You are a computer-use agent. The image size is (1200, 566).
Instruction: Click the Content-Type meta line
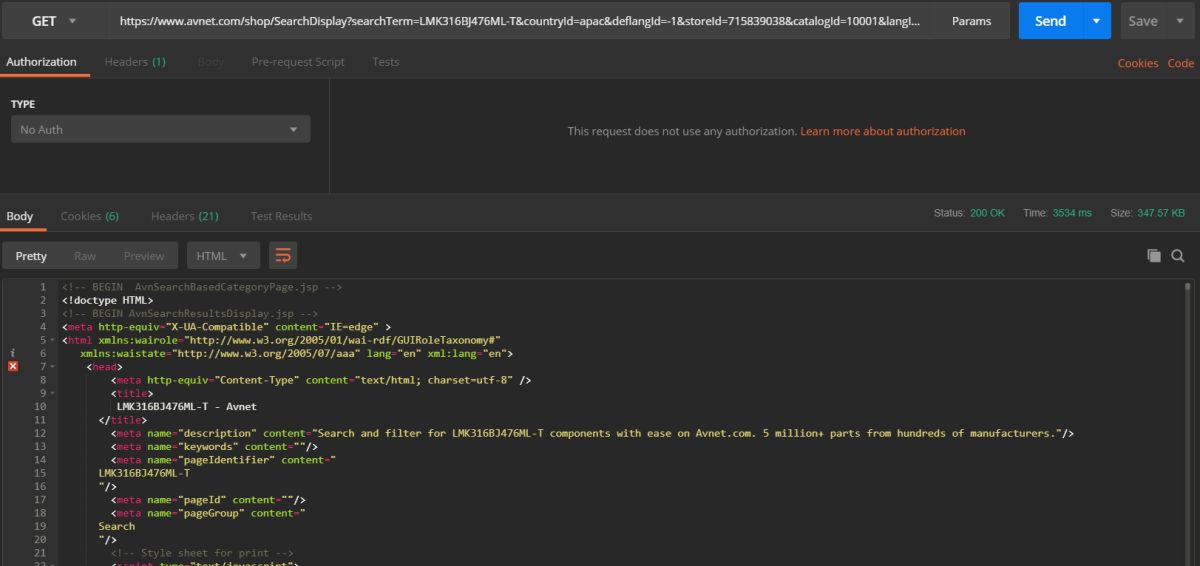tap(321, 381)
